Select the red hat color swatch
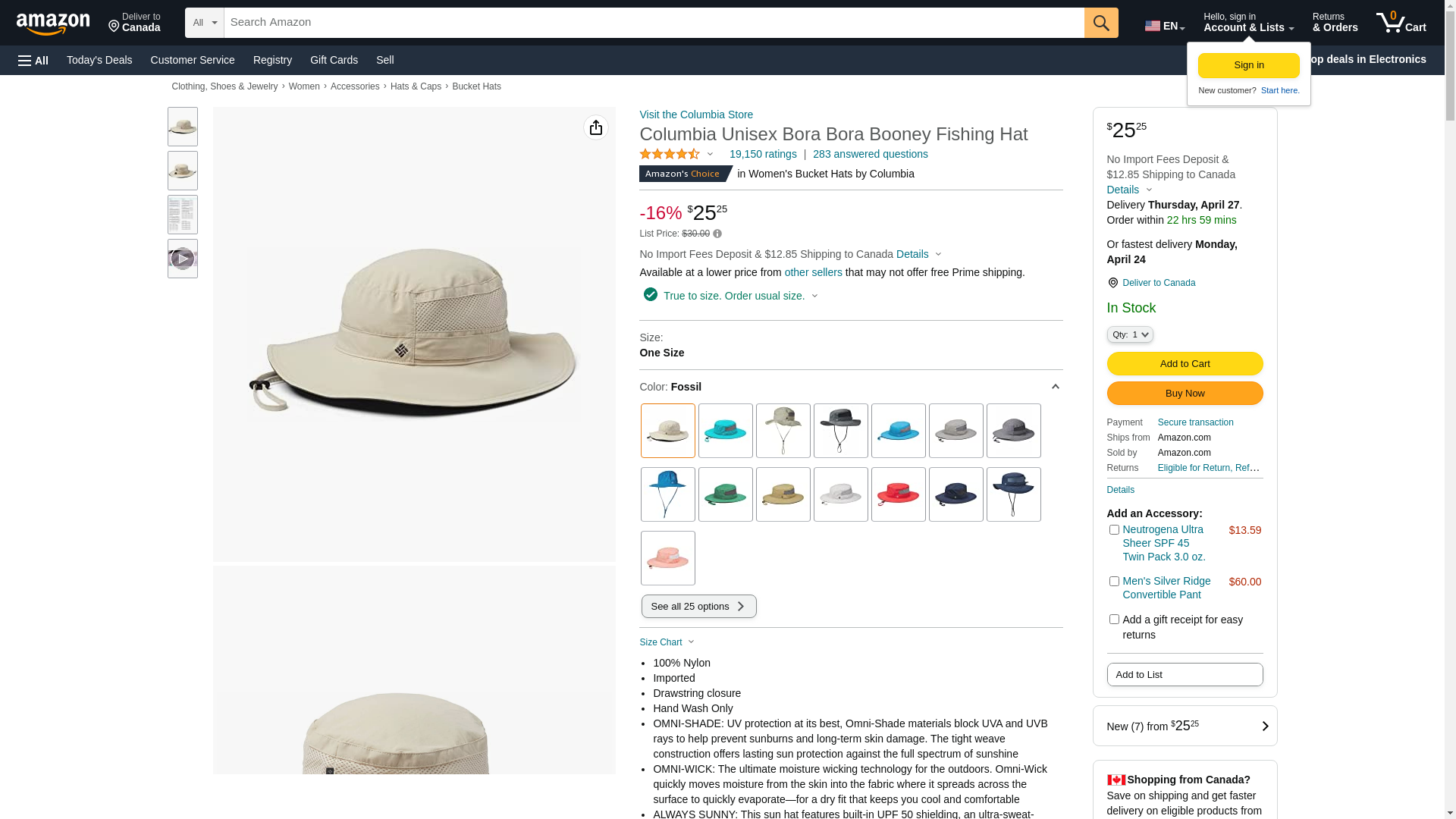This screenshot has width=1456, height=819. [x=898, y=494]
